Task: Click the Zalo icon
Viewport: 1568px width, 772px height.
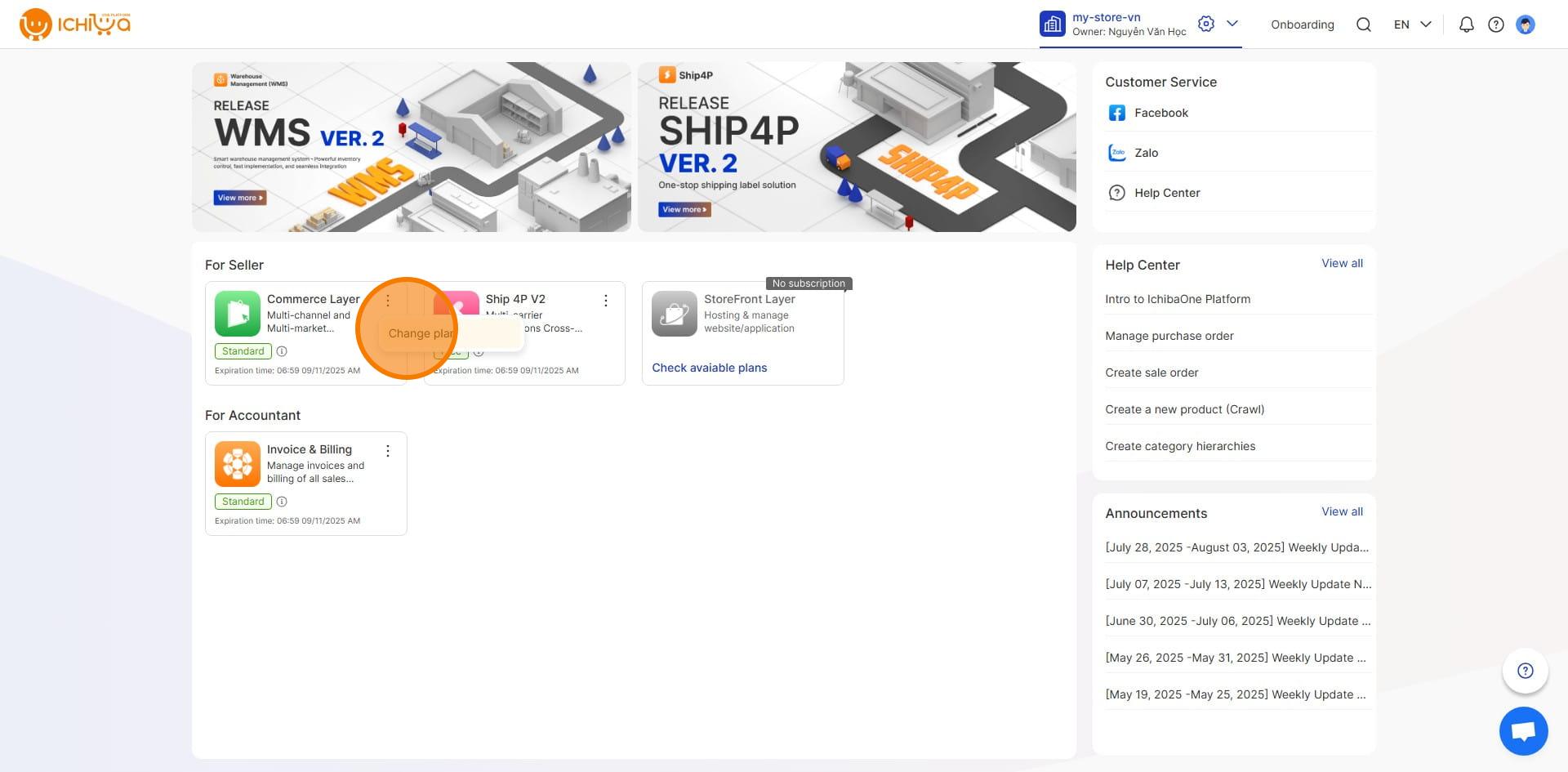Action: coord(1116,153)
